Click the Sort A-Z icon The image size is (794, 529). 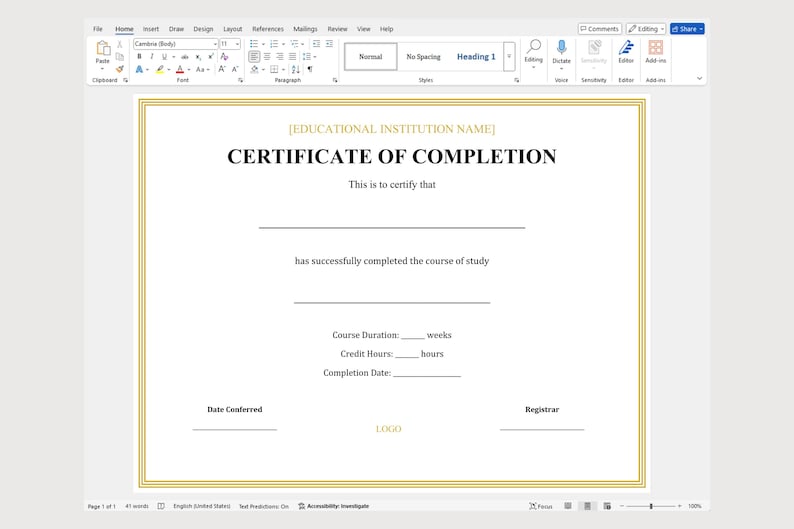coord(296,69)
